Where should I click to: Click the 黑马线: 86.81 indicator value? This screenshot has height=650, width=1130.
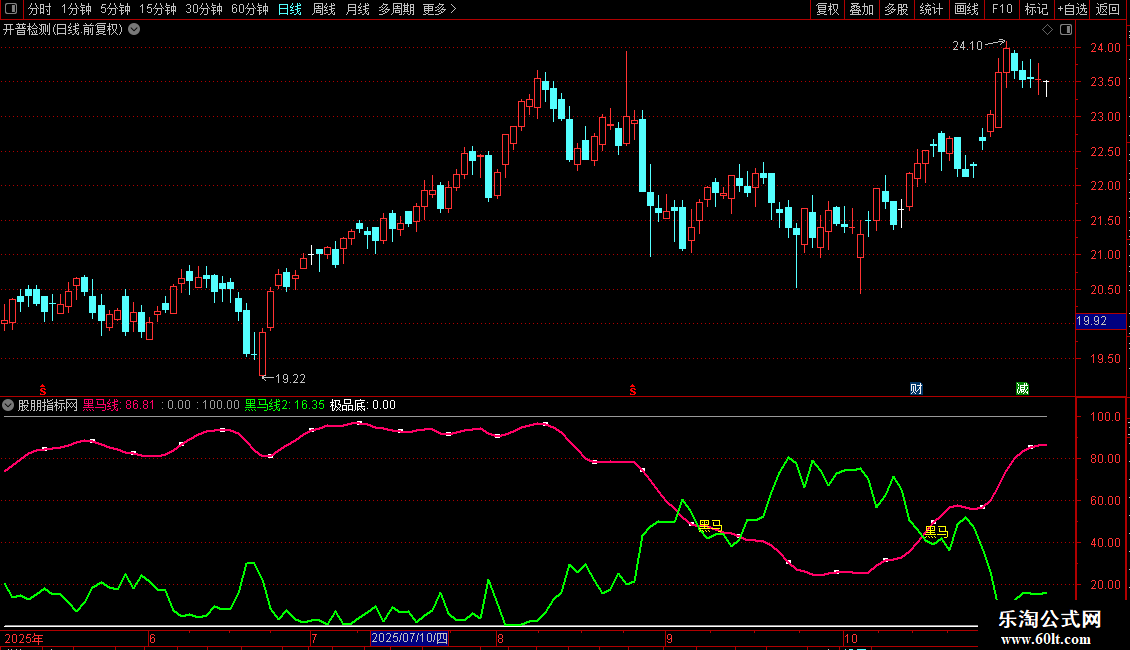[x=119, y=405]
